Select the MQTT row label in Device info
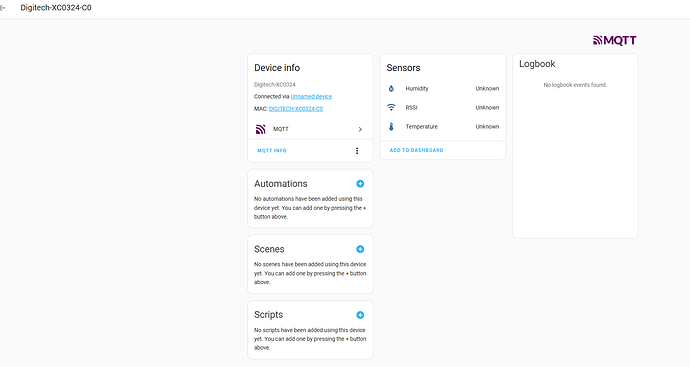 (x=281, y=129)
